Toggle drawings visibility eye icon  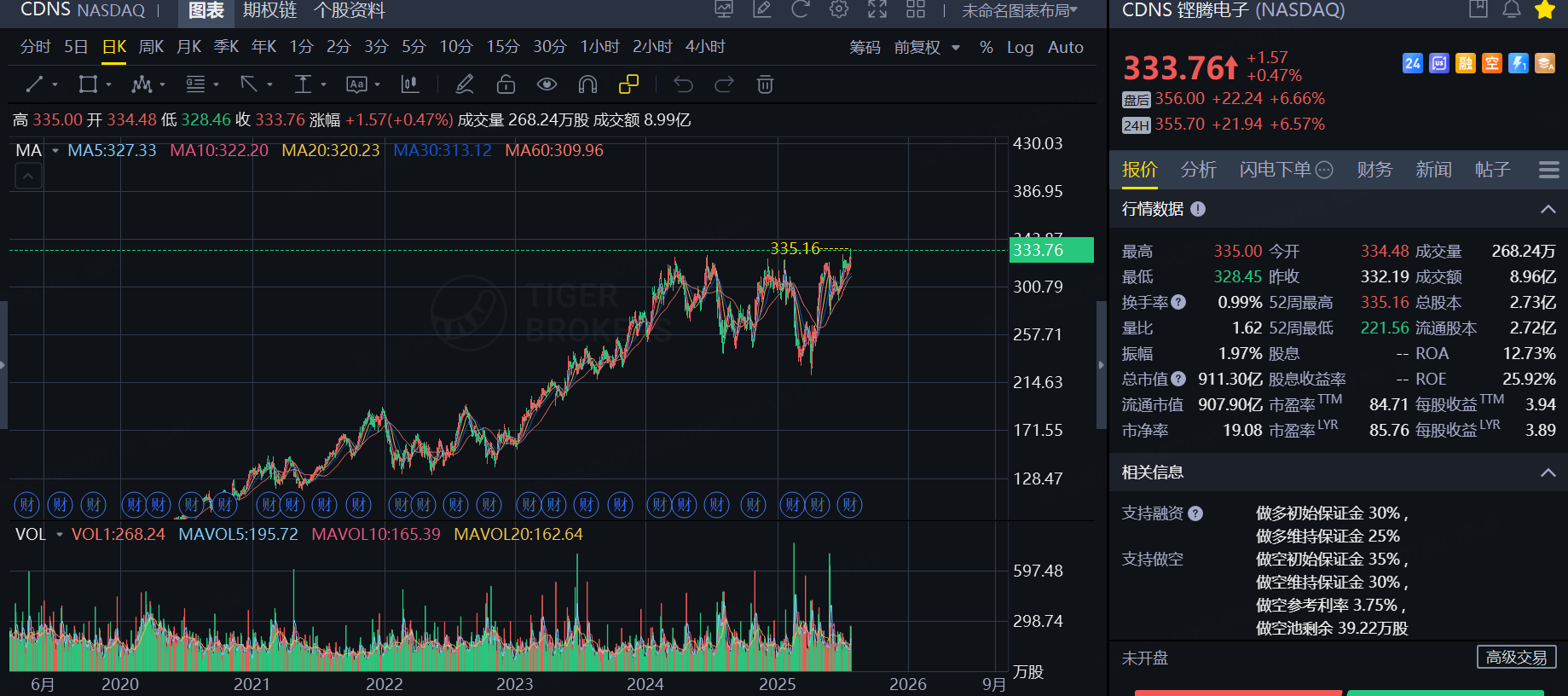point(547,84)
